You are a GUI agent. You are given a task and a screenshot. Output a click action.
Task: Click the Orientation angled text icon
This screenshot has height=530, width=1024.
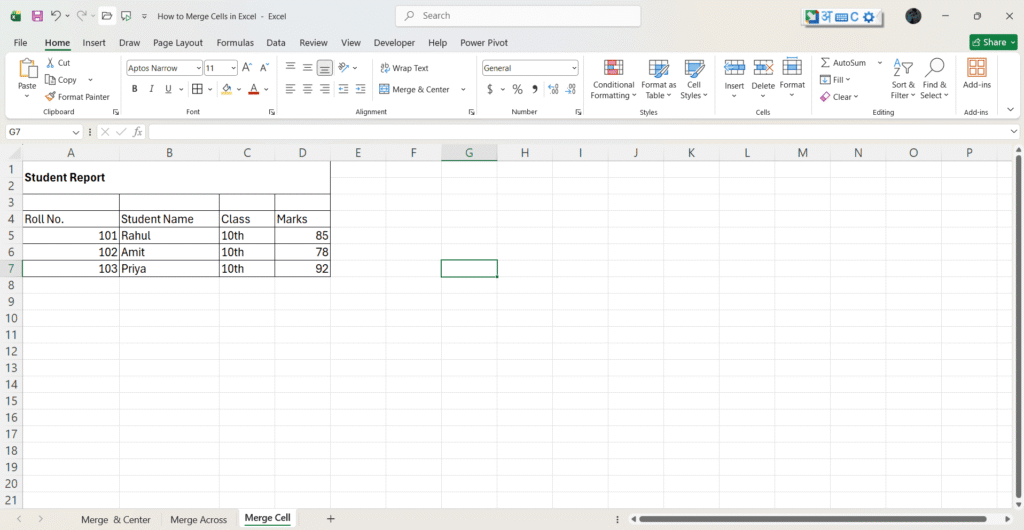click(344, 67)
